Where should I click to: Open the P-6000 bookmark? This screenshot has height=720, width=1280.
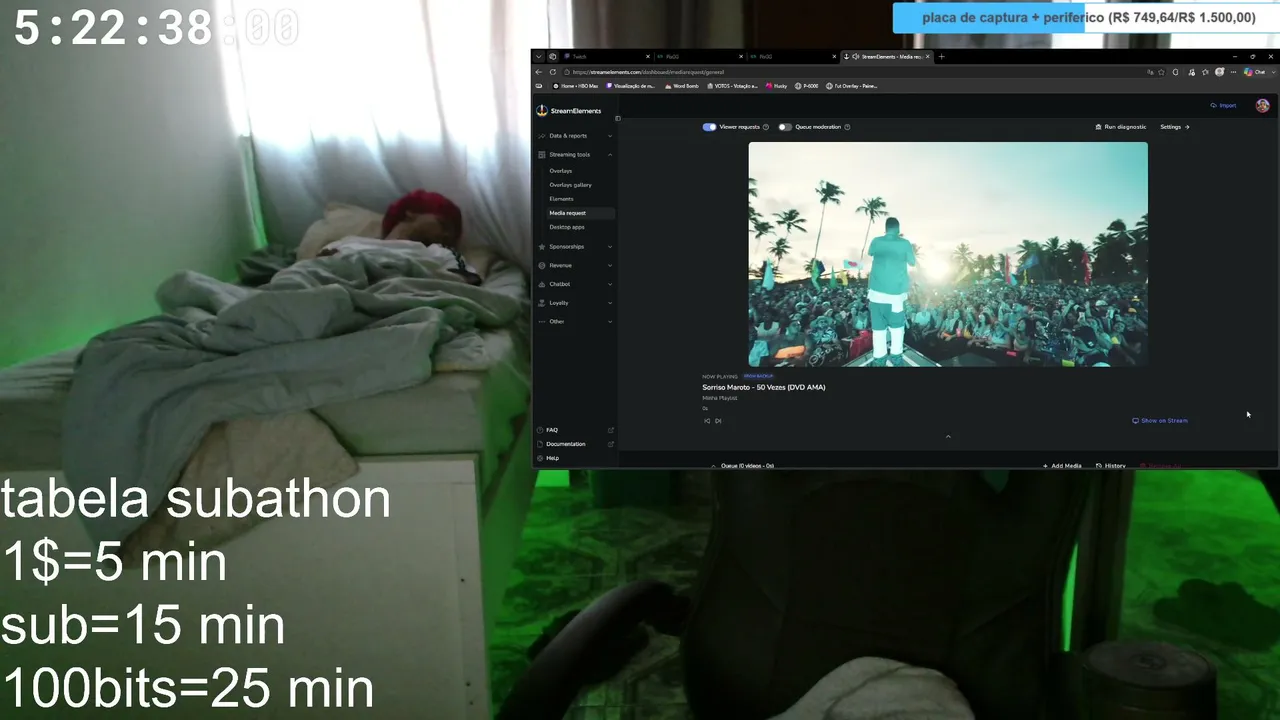[807, 86]
